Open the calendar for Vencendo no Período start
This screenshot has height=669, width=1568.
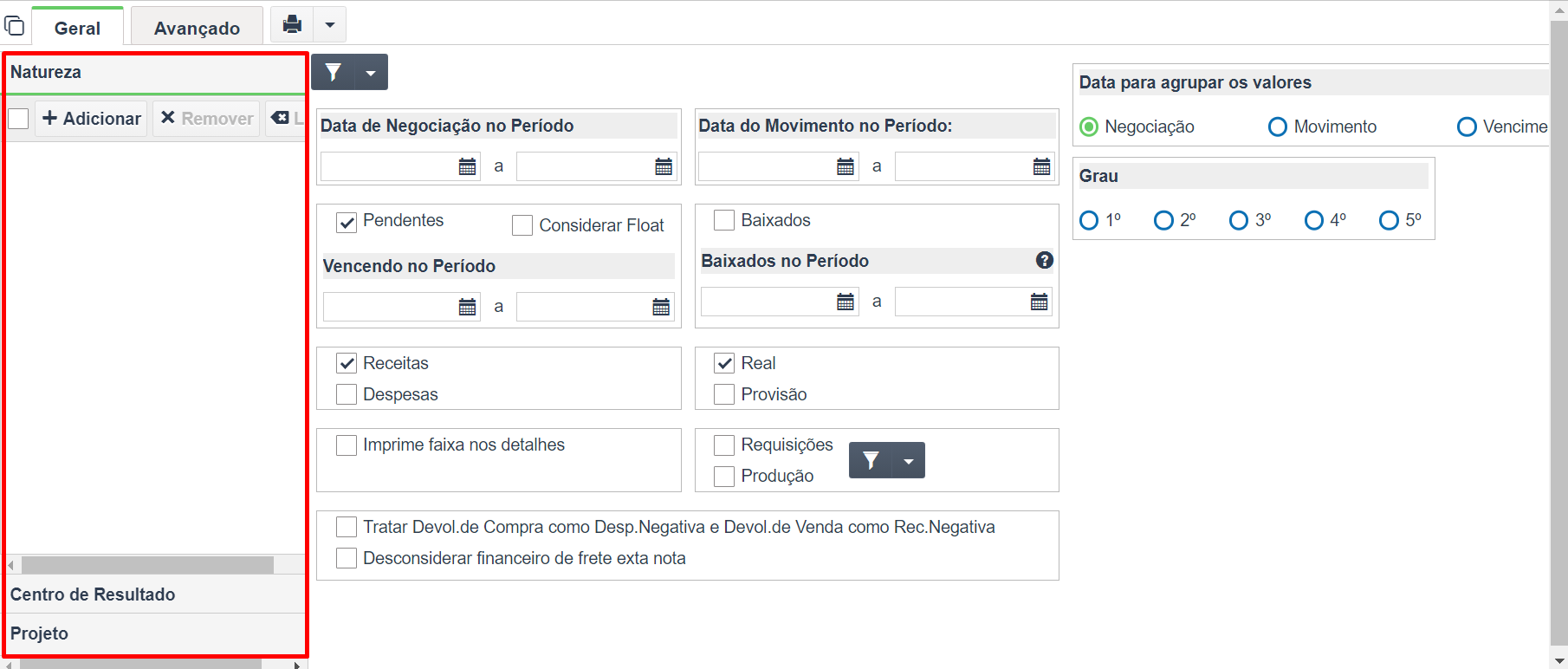point(467,307)
